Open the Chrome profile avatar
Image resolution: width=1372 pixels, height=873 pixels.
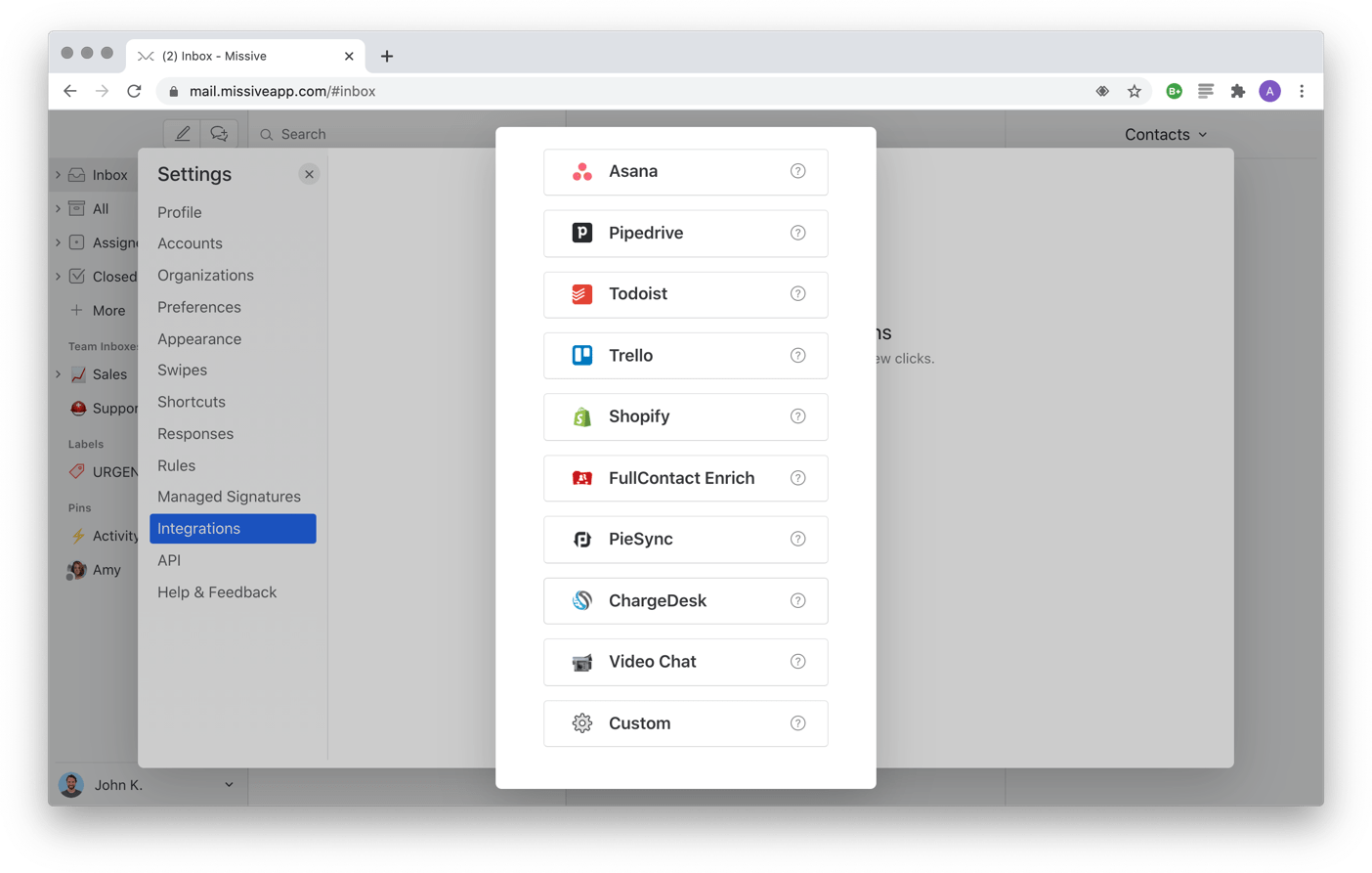(x=1269, y=91)
